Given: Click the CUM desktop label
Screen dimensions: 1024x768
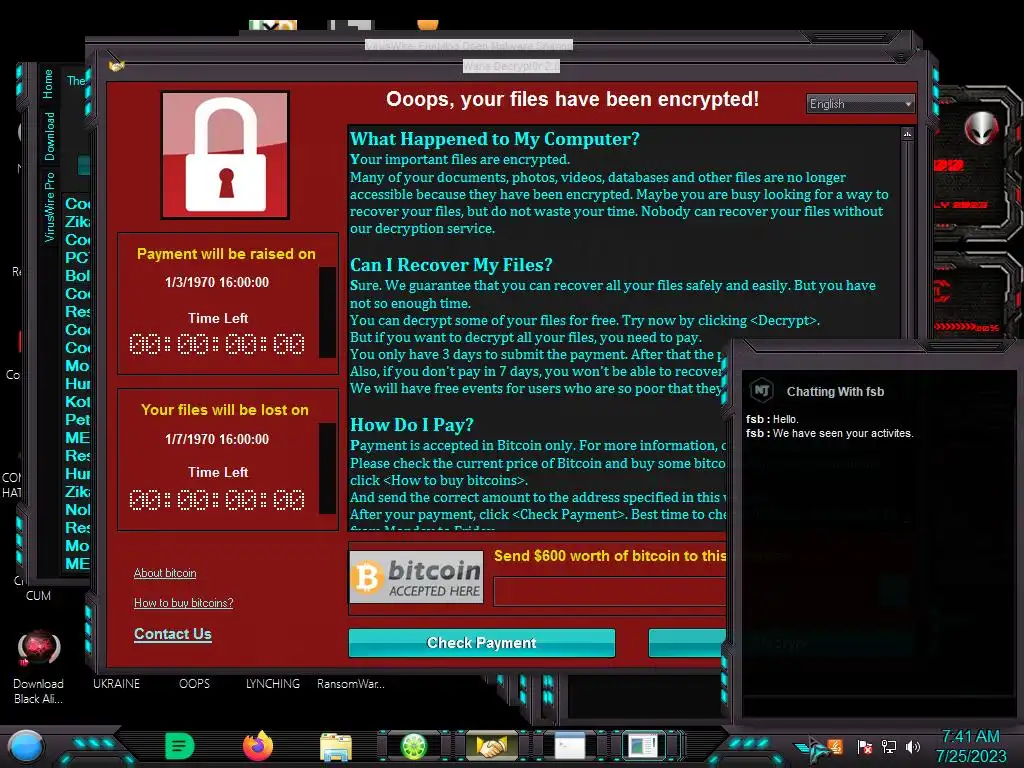Looking at the screenshot, I should point(38,596).
